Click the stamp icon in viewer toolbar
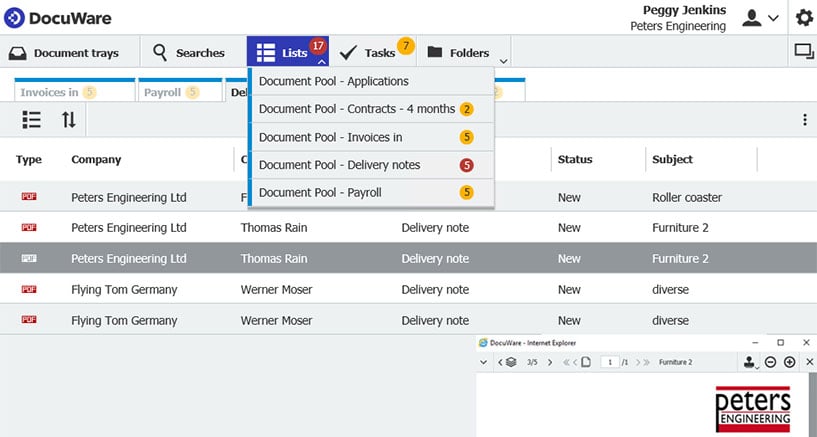This screenshot has height=437, width=817. tap(750, 362)
